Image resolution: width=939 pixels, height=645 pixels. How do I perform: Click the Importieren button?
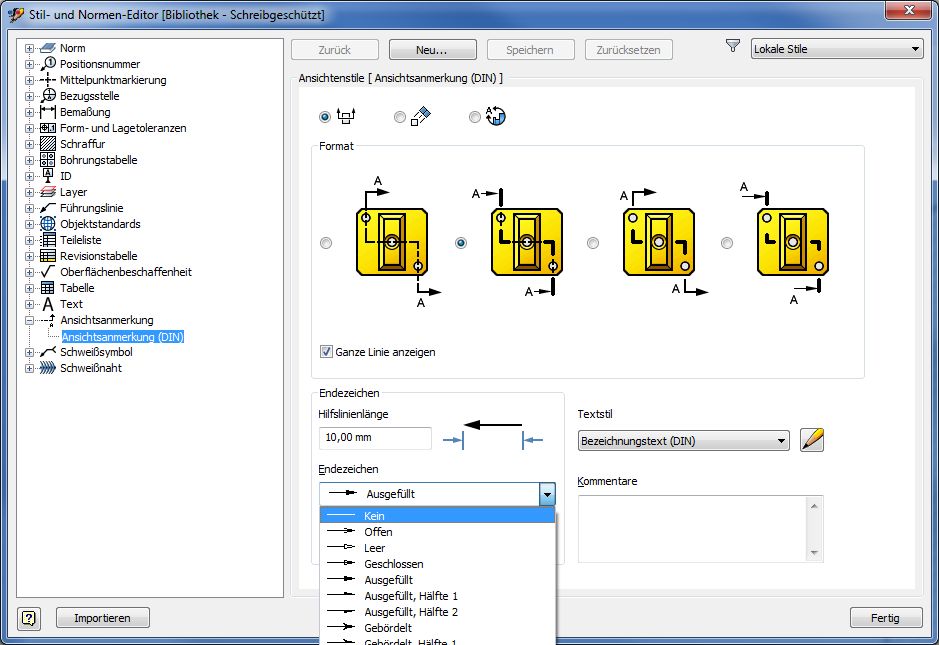[102, 618]
